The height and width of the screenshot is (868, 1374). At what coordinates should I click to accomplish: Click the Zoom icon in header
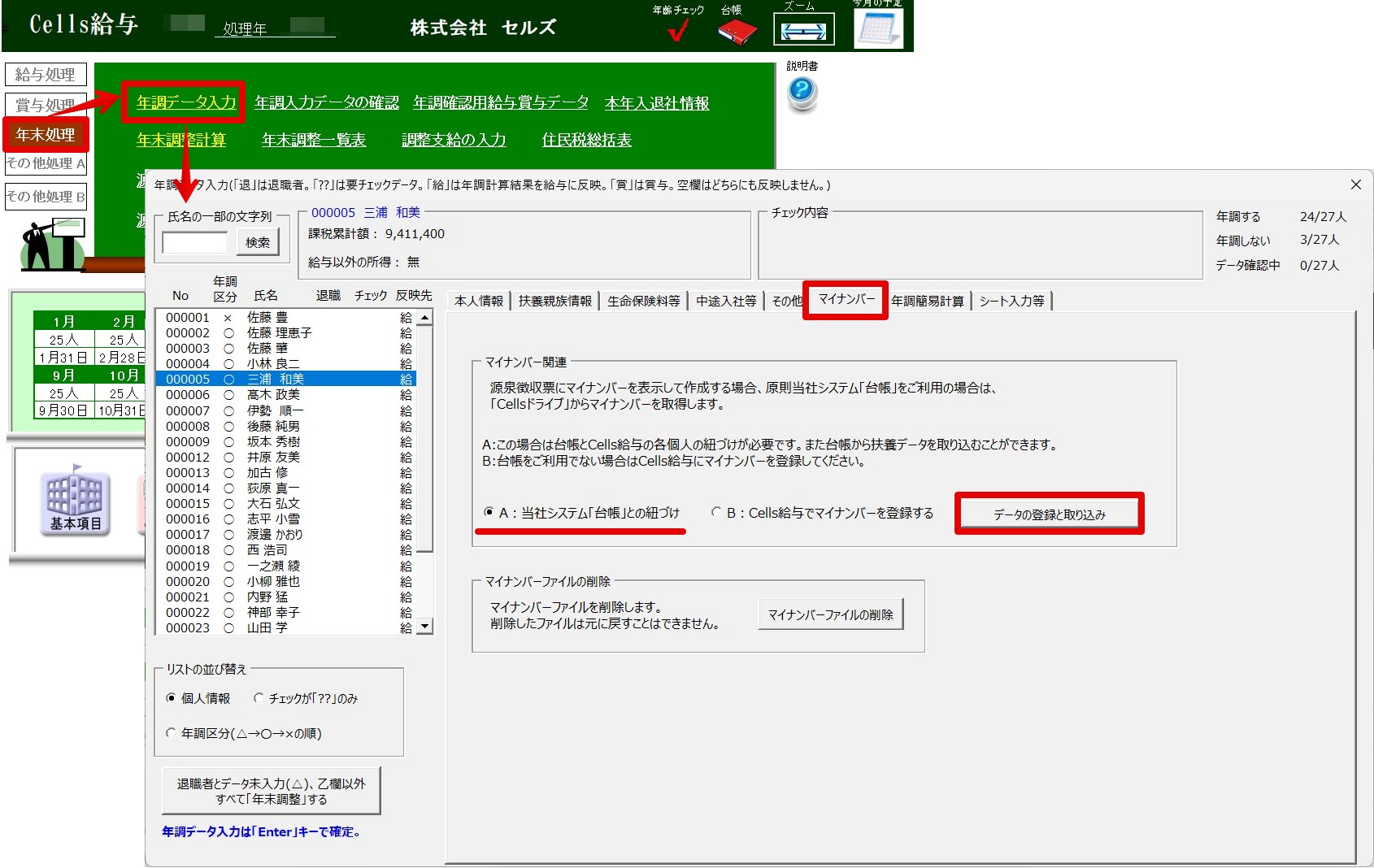[802, 31]
